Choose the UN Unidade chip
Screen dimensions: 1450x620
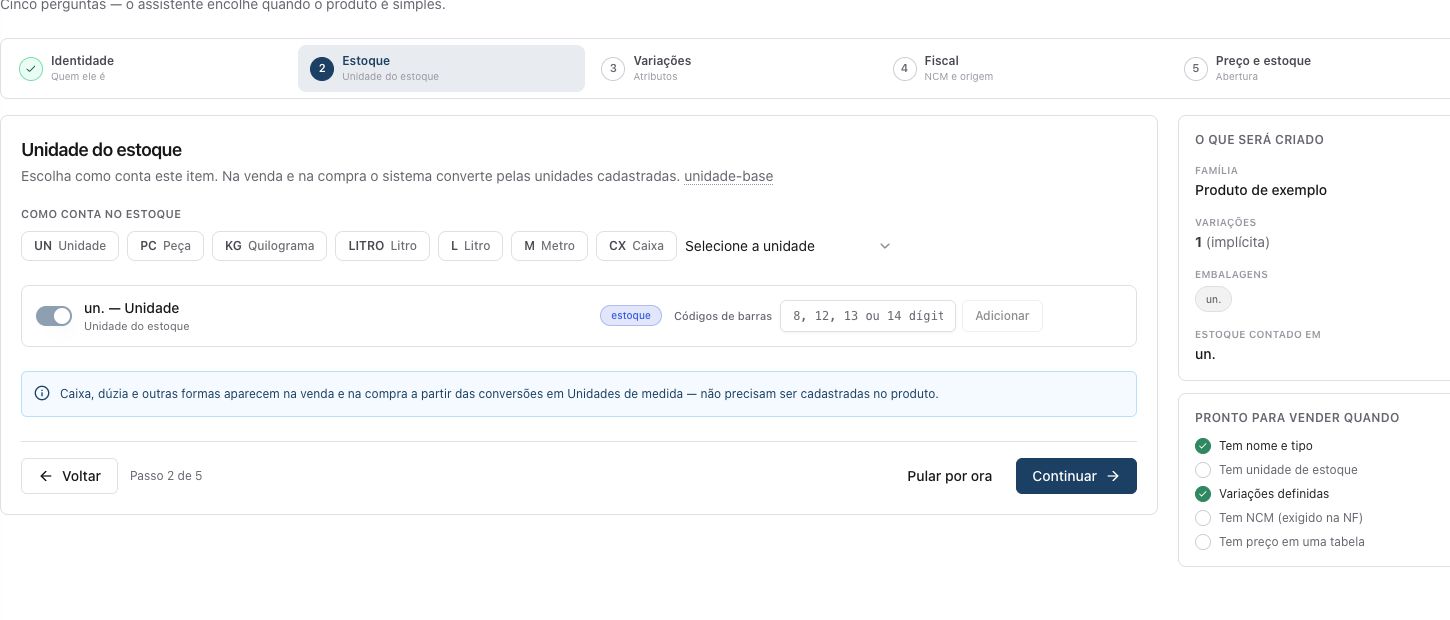pos(70,246)
